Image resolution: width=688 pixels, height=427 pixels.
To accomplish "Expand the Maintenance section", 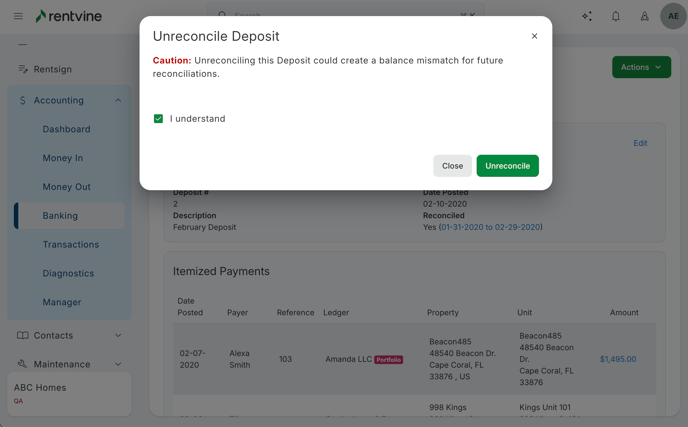I will (118, 364).
